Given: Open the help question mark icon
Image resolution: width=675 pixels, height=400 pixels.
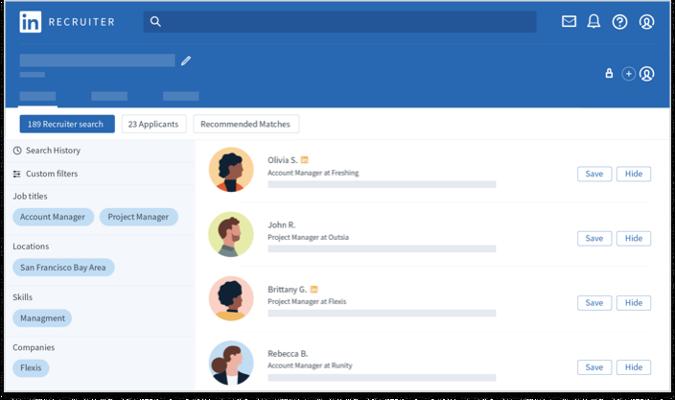Looking at the screenshot, I should 620,22.
